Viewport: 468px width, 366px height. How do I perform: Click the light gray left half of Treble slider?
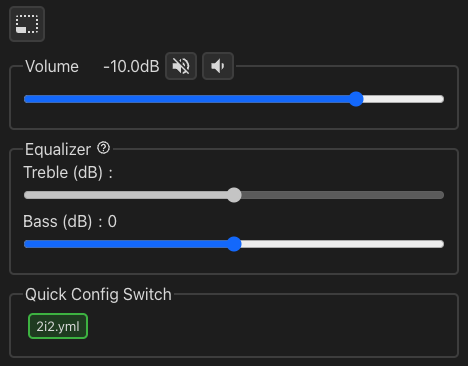[125, 195]
